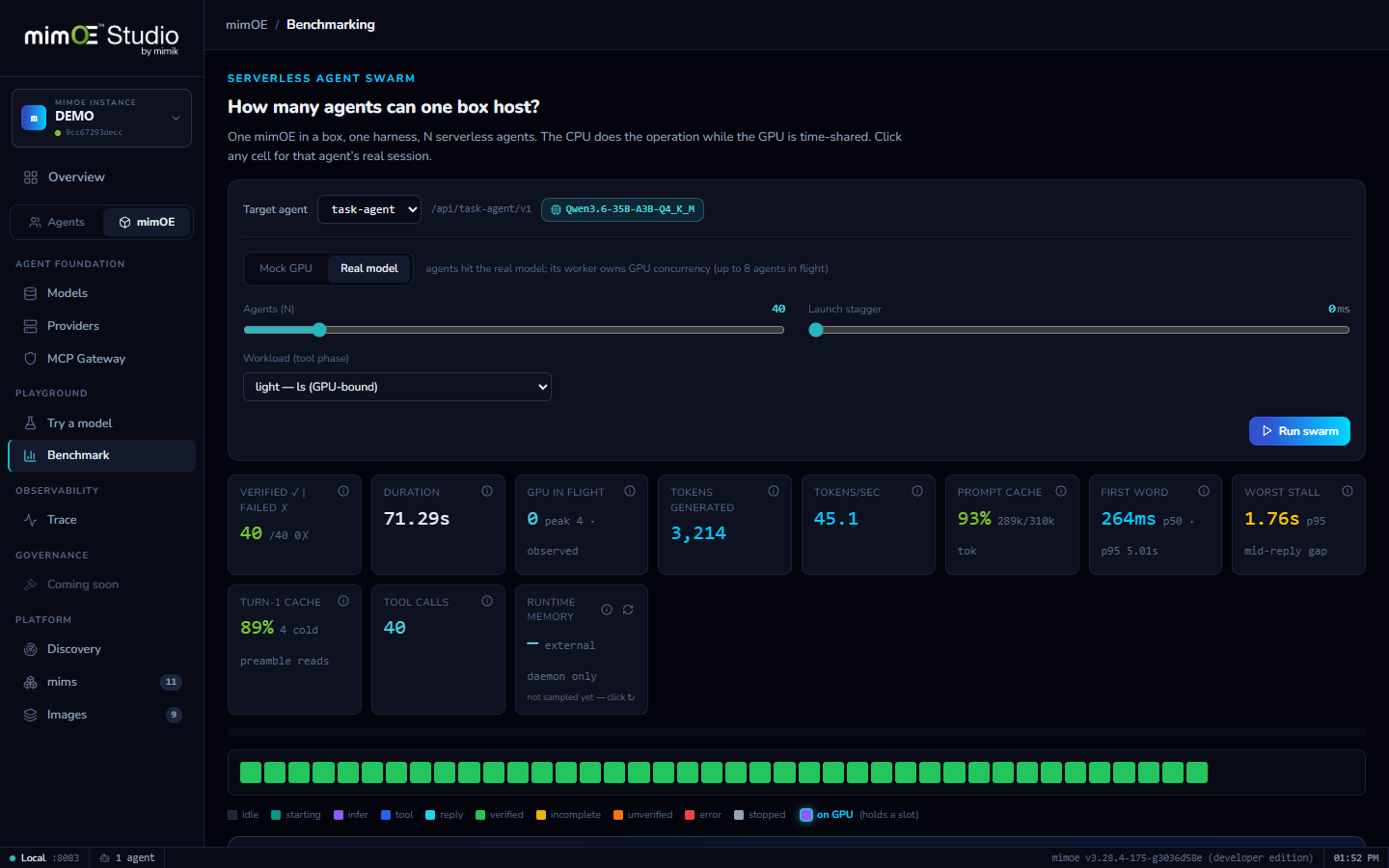Screen dimensions: 1389x868
Task: Click the Coming soon governance item
Action: [x=101, y=584]
